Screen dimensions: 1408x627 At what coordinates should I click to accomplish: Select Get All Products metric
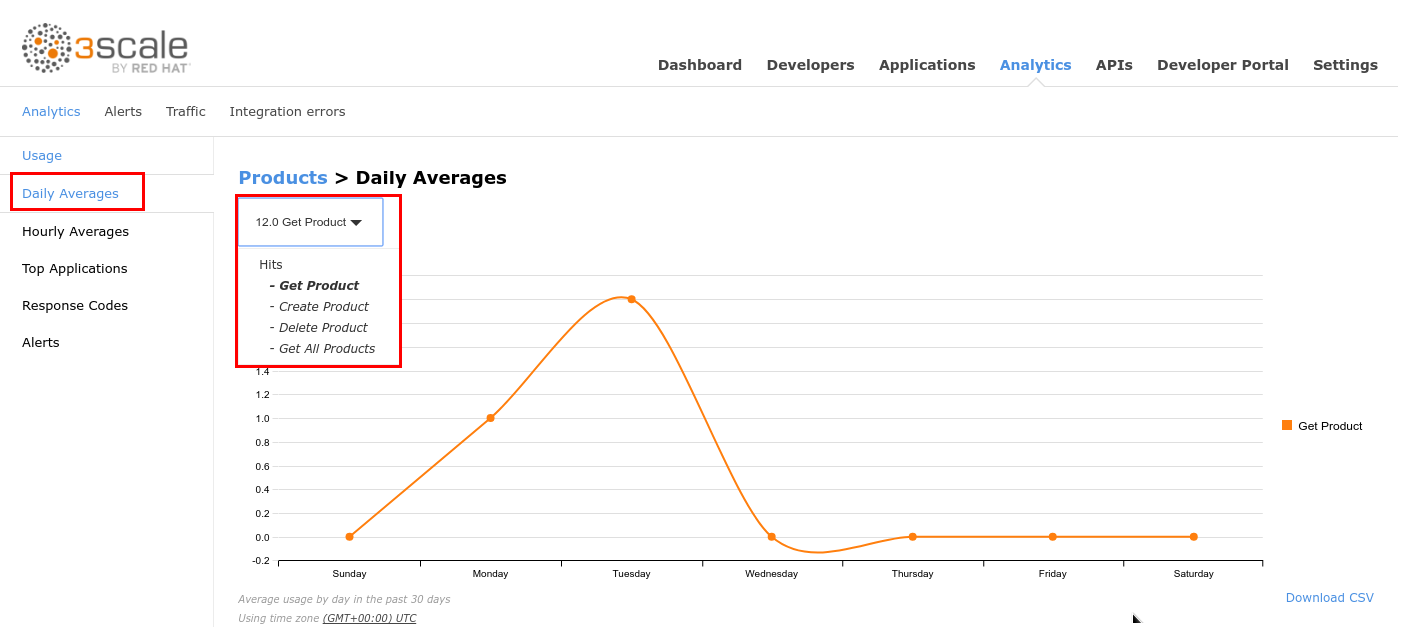[x=326, y=349]
